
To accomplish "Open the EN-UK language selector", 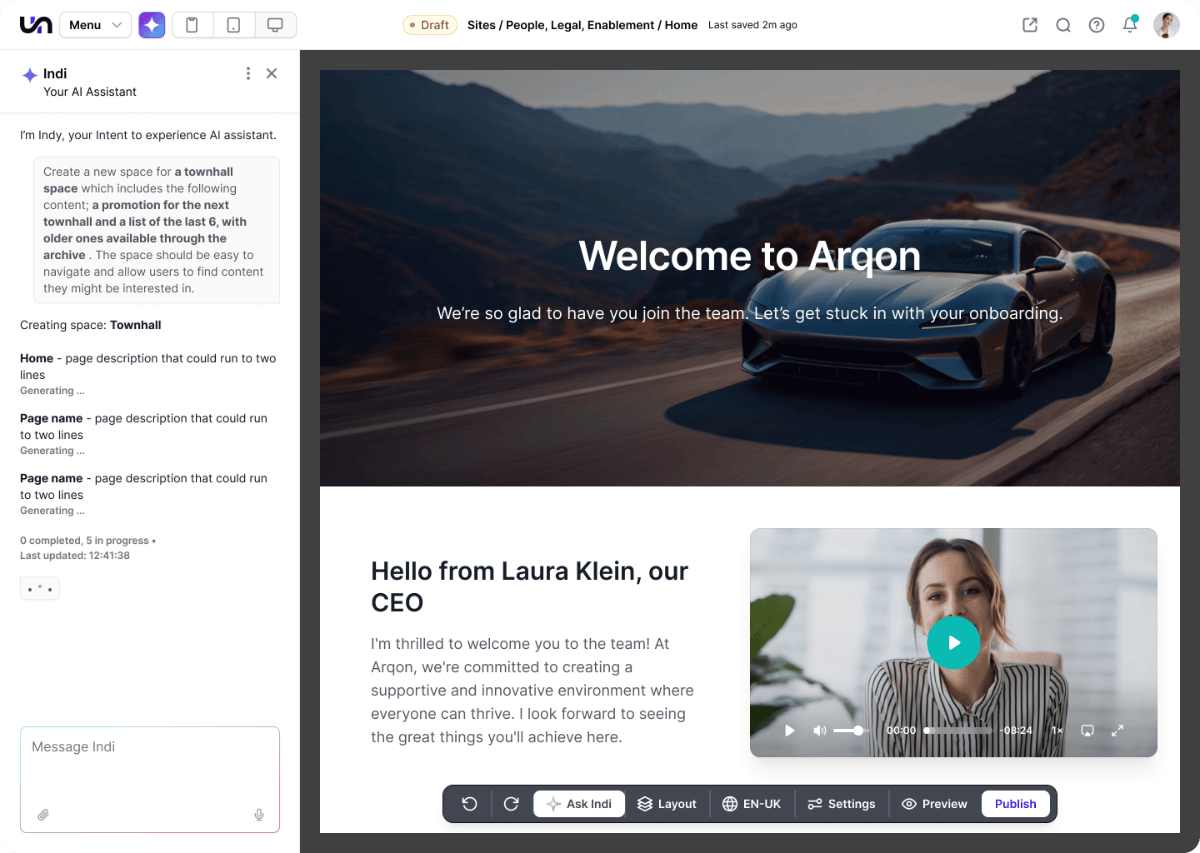I will [x=752, y=803].
